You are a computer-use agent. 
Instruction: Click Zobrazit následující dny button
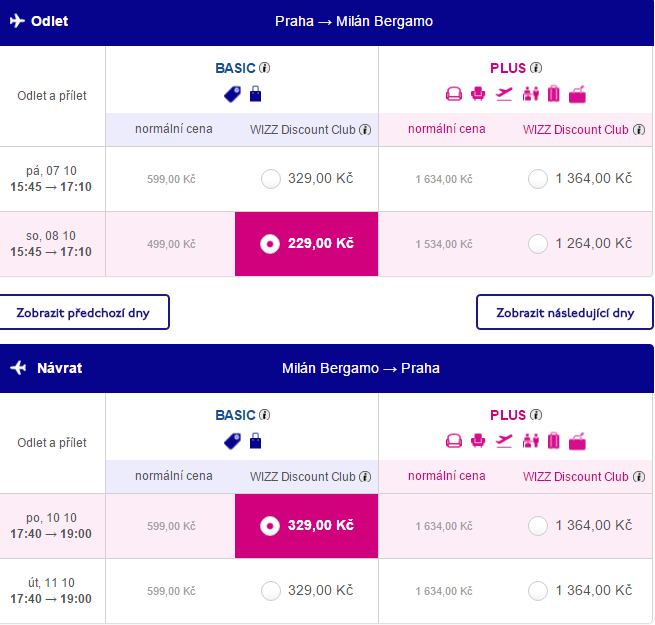[565, 312]
